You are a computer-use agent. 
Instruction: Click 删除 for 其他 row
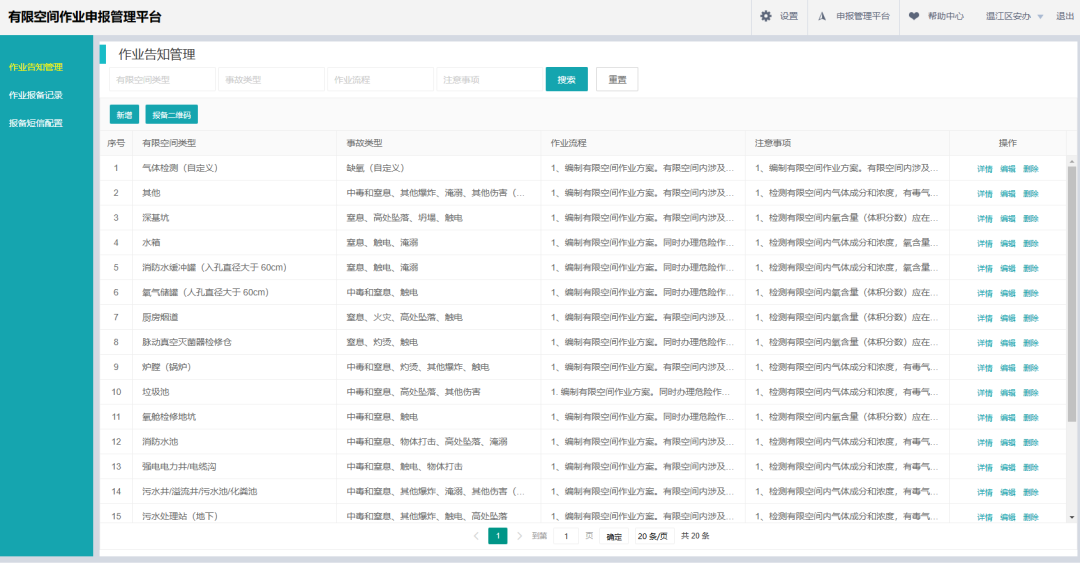tap(1030, 194)
